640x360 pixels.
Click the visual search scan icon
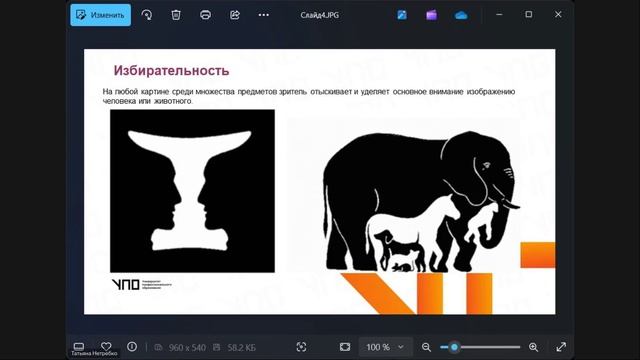click(301, 347)
